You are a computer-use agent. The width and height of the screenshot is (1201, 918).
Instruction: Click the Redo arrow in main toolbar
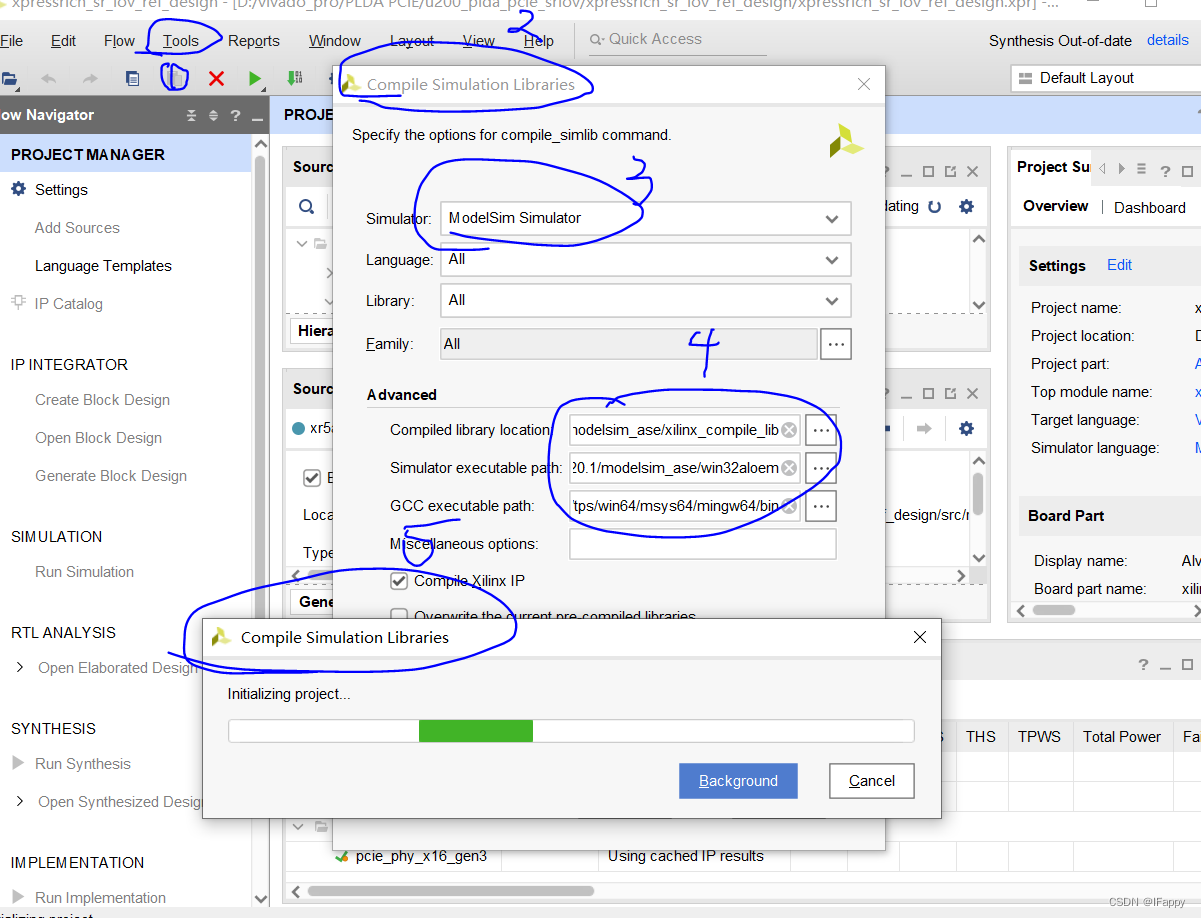click(90, 78)
